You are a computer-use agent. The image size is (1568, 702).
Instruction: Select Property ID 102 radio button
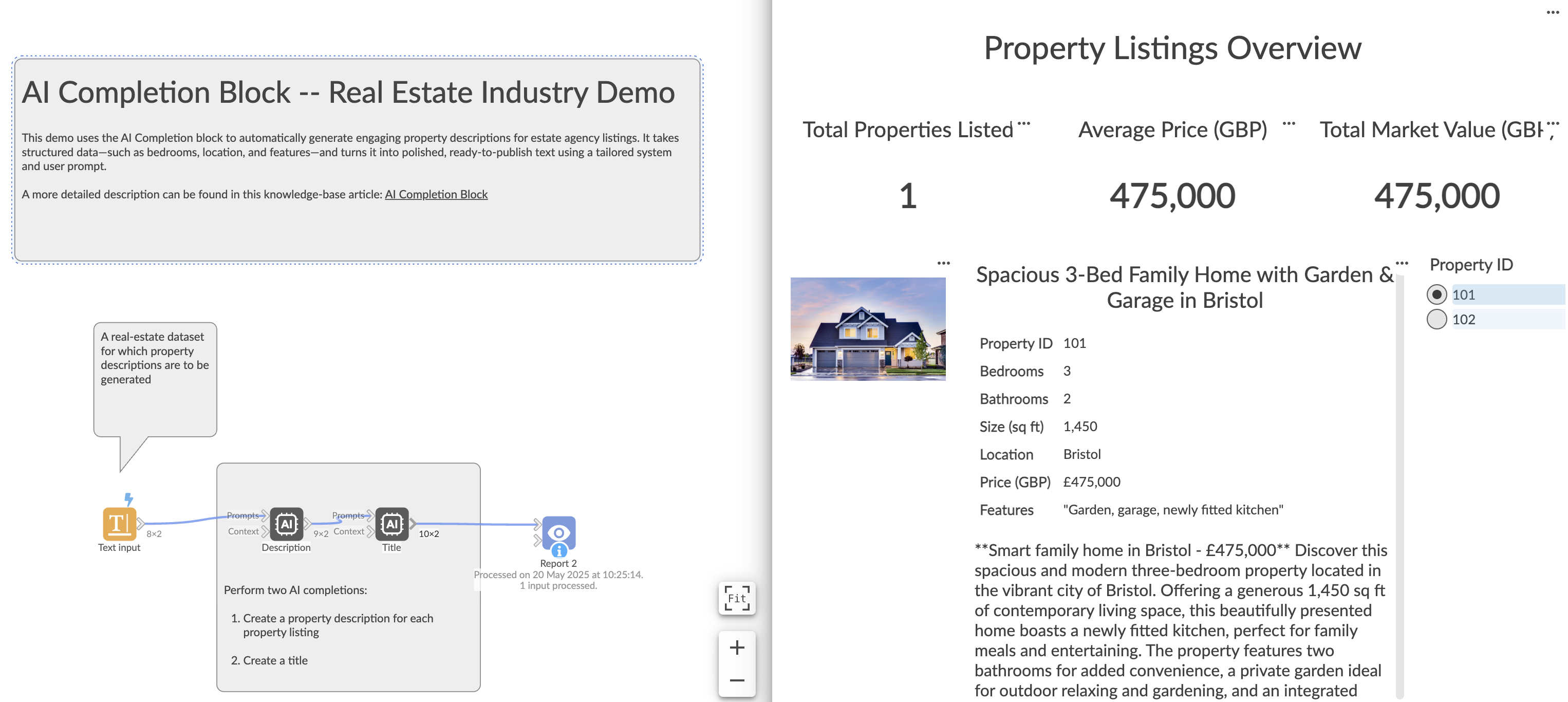(1436, 319)
